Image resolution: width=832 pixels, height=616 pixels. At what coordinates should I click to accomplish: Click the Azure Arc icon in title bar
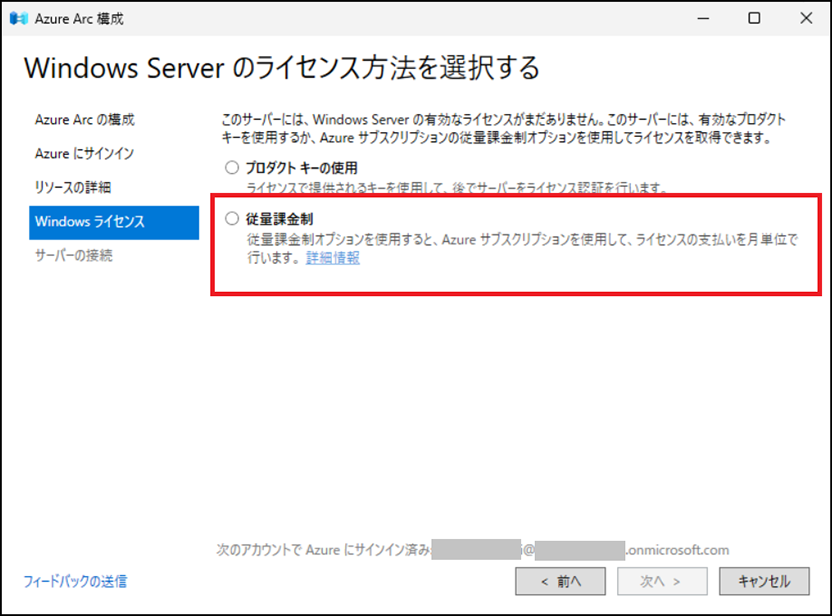tap(19, 19)
